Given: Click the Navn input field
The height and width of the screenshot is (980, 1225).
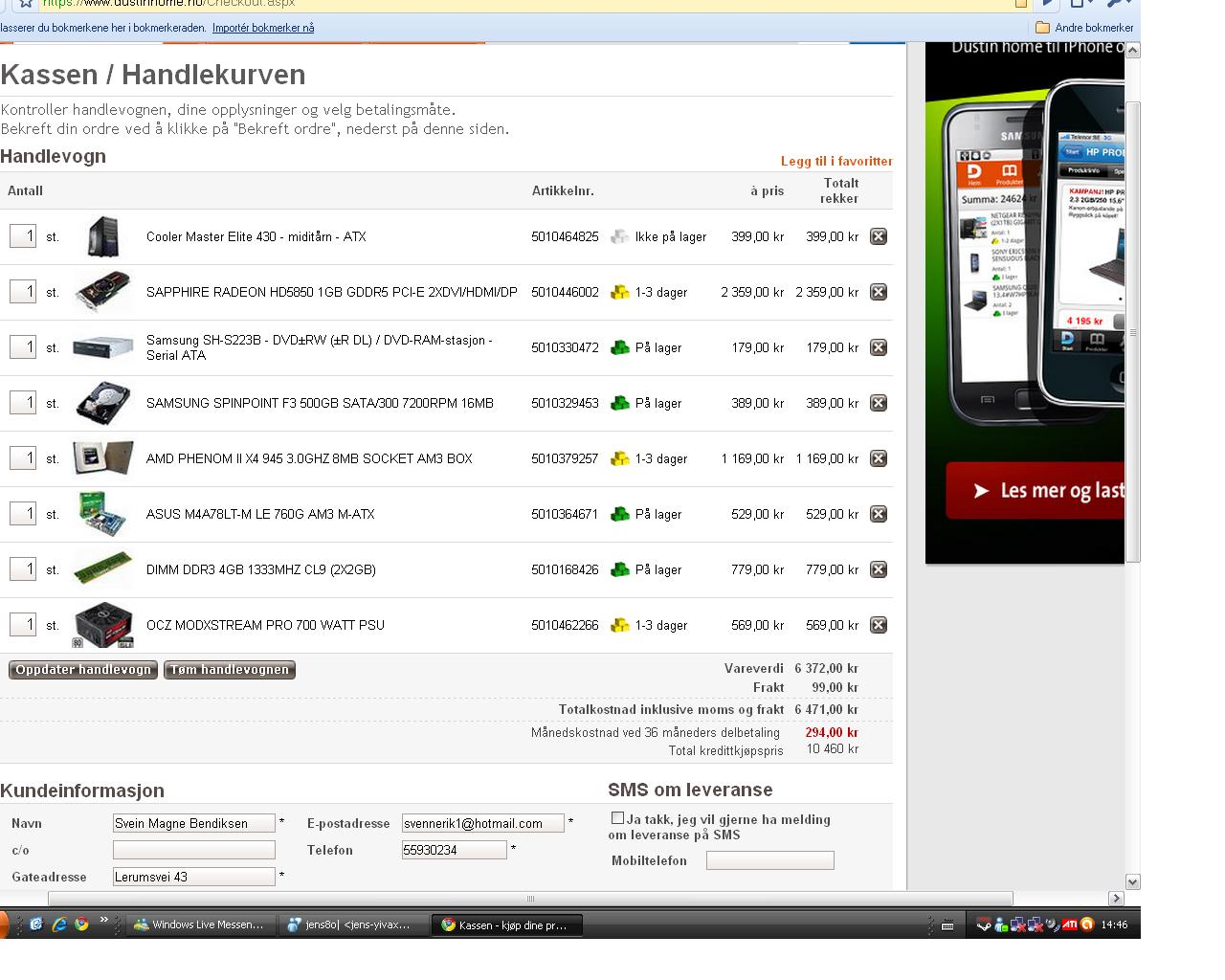Looking at the screenshot, I should [x=194, y=823].
